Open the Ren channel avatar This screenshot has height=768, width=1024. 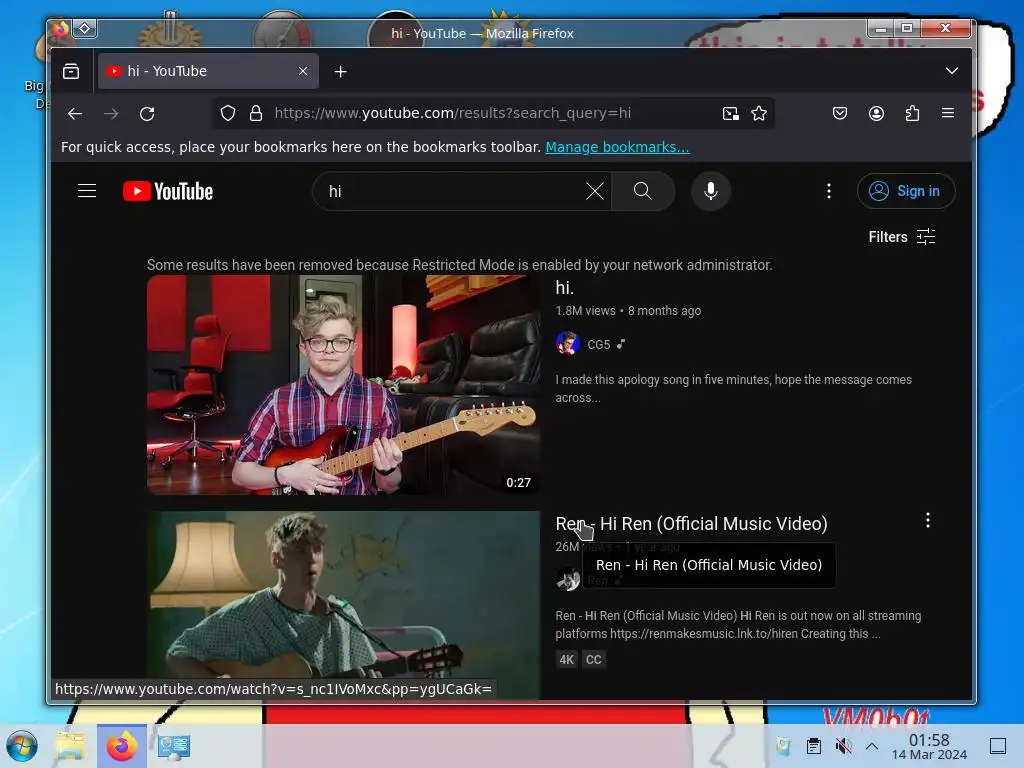coord(568,579)
